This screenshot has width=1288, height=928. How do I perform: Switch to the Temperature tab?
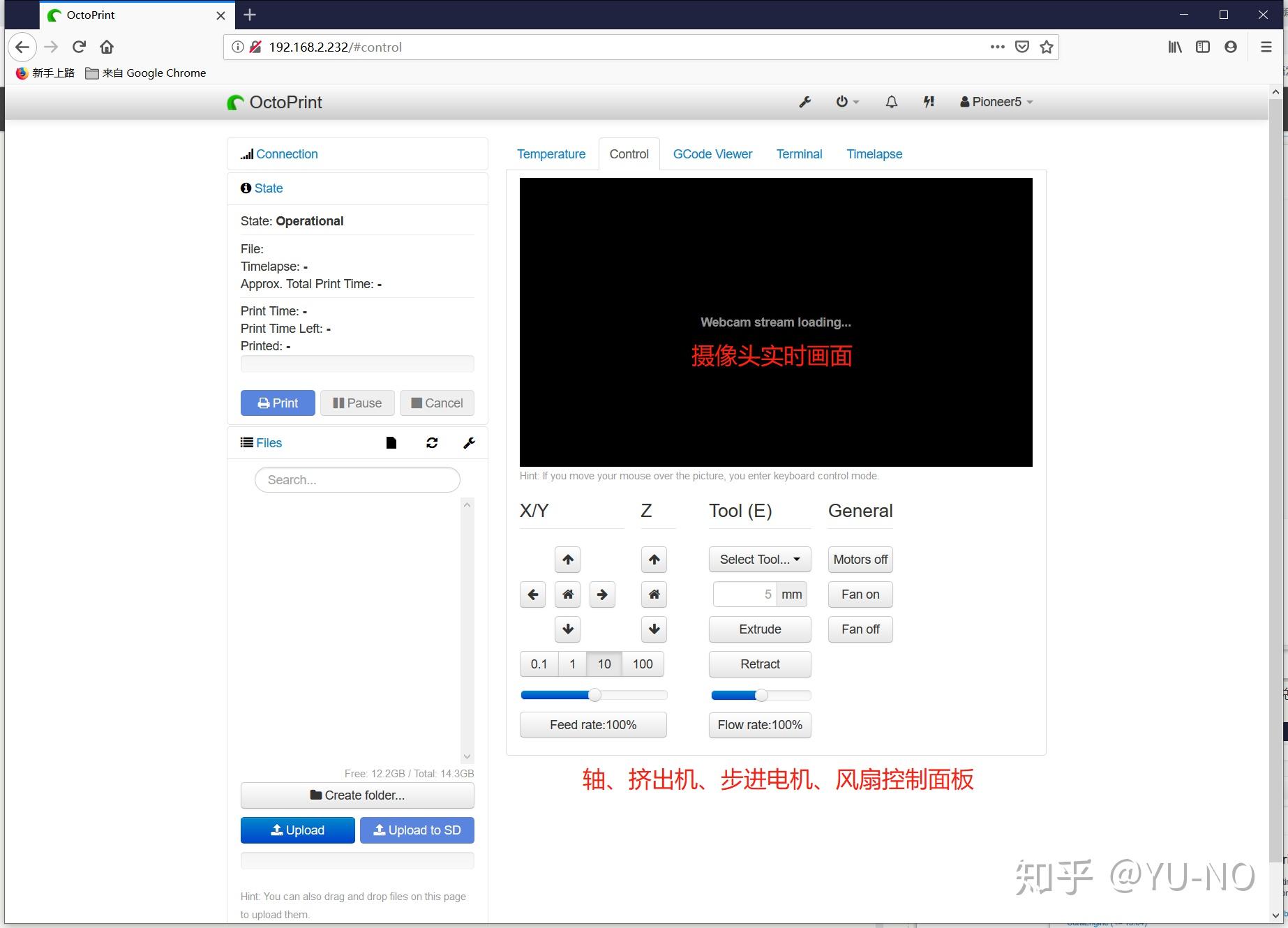[551, 154]
